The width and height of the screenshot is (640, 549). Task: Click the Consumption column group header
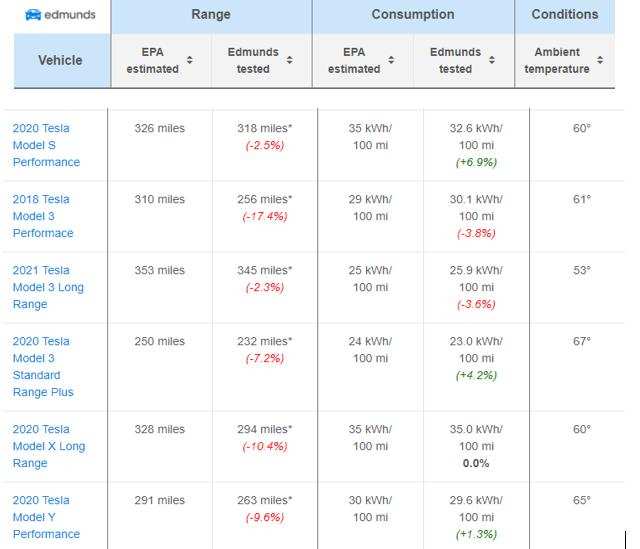point(412,15)
